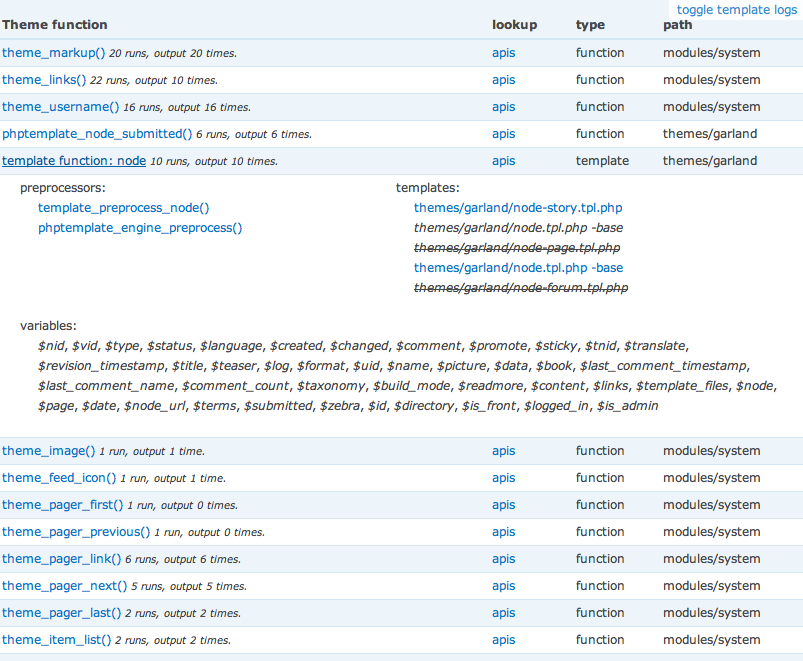Screen dimensions: 803x661
Task: Expand theme_markup() function details
Action: 53,53
